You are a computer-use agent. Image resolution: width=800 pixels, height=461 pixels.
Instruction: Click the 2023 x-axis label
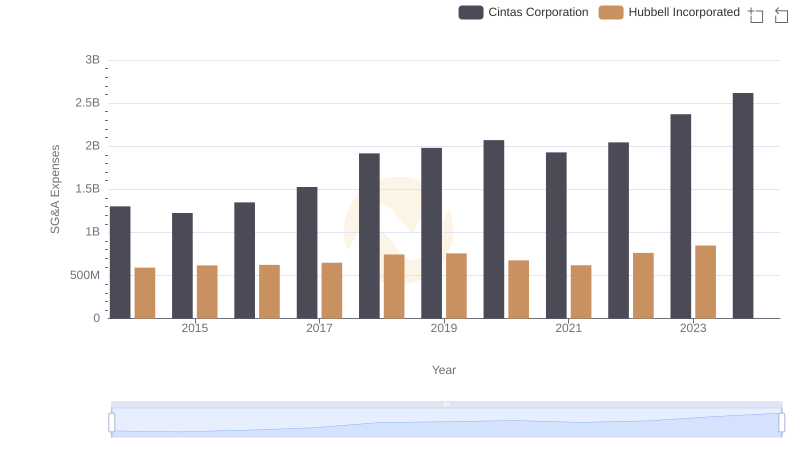click(x=693, y=328)
